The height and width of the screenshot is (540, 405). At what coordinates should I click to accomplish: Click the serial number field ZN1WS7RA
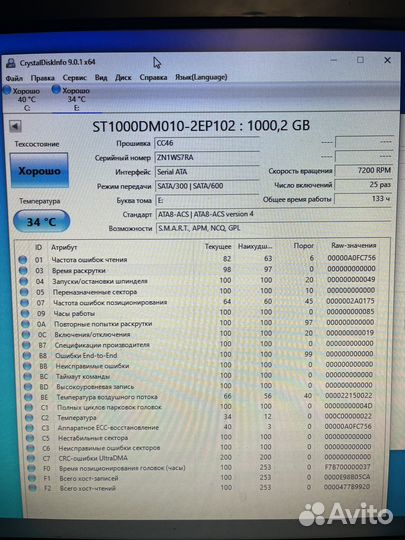pyautogui.click(x=207, y=157)
